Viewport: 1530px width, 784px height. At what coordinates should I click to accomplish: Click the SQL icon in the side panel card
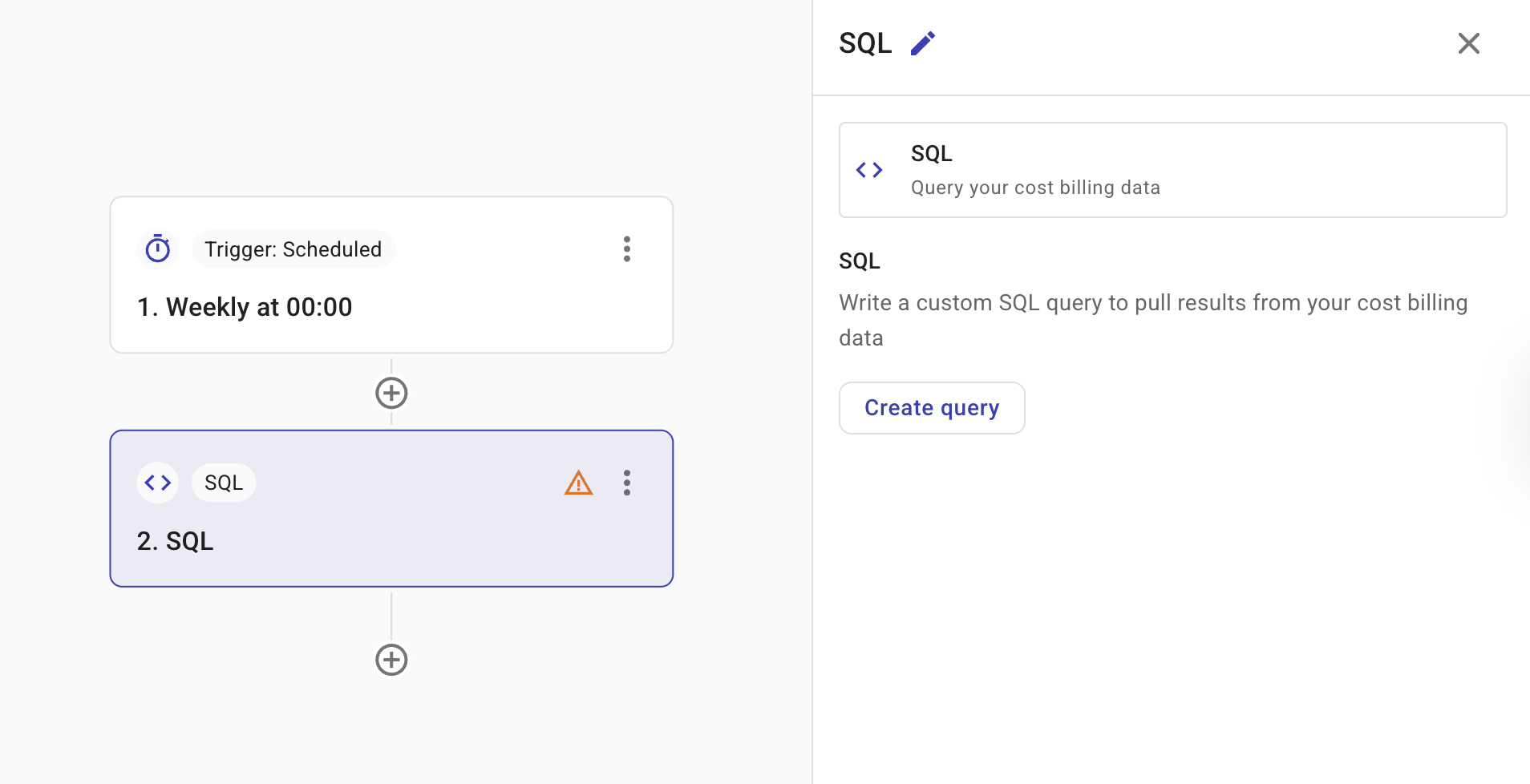click(869, 169)
